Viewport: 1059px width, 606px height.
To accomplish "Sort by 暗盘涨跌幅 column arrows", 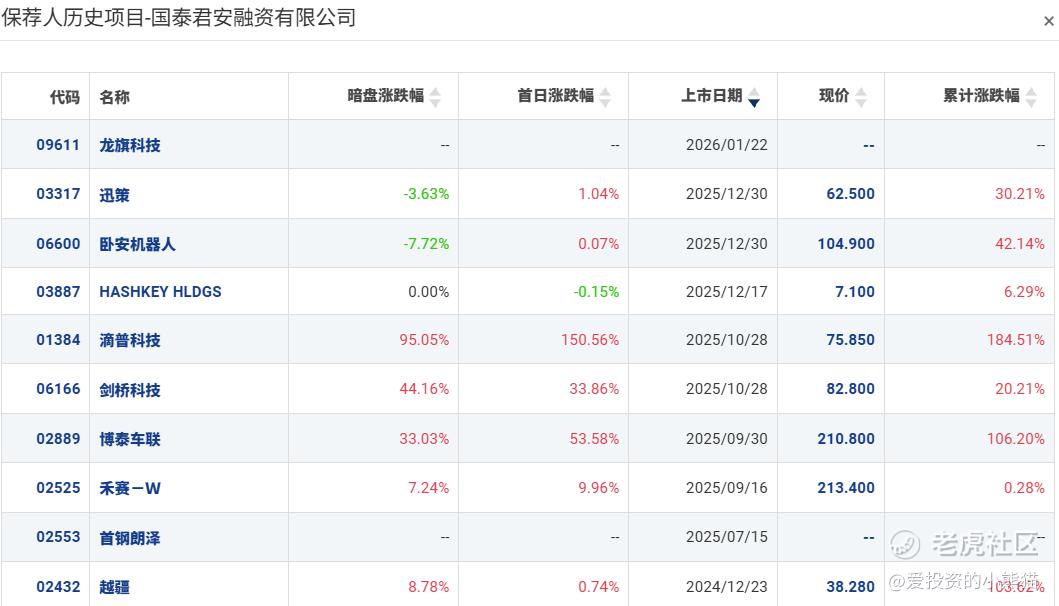I will click(435, 97).
